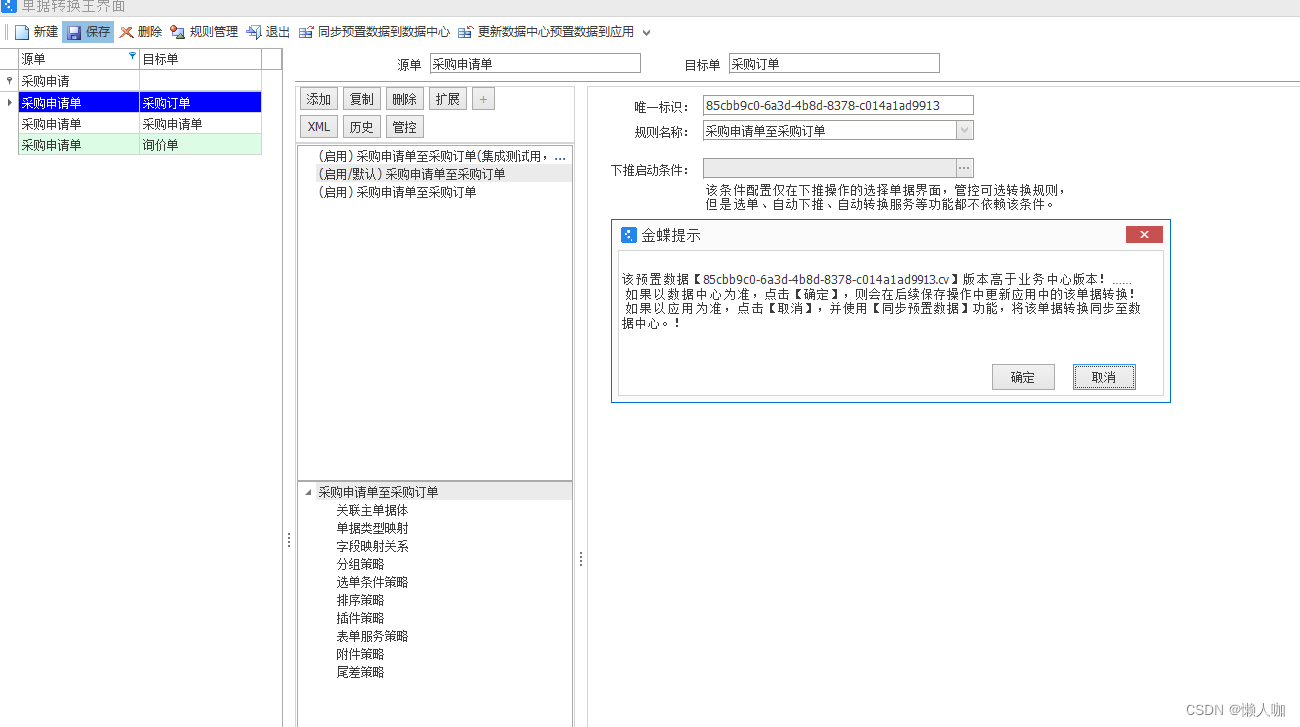Close the 金蝶提示 dialog with red X
This screenshot has height=727, width=1300.
[x=1144, y=235]
